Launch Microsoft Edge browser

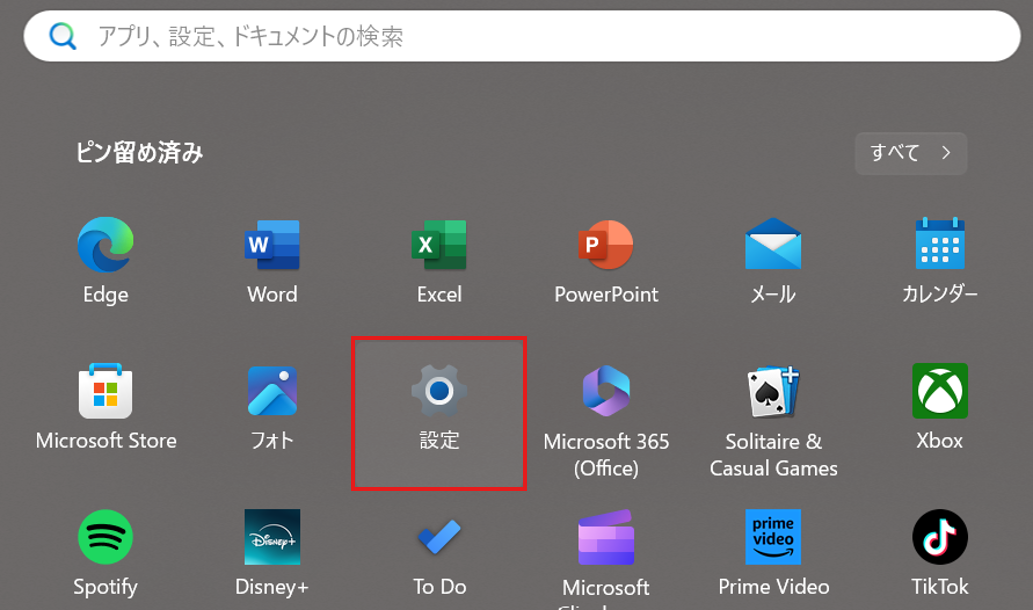coord(104,255)
